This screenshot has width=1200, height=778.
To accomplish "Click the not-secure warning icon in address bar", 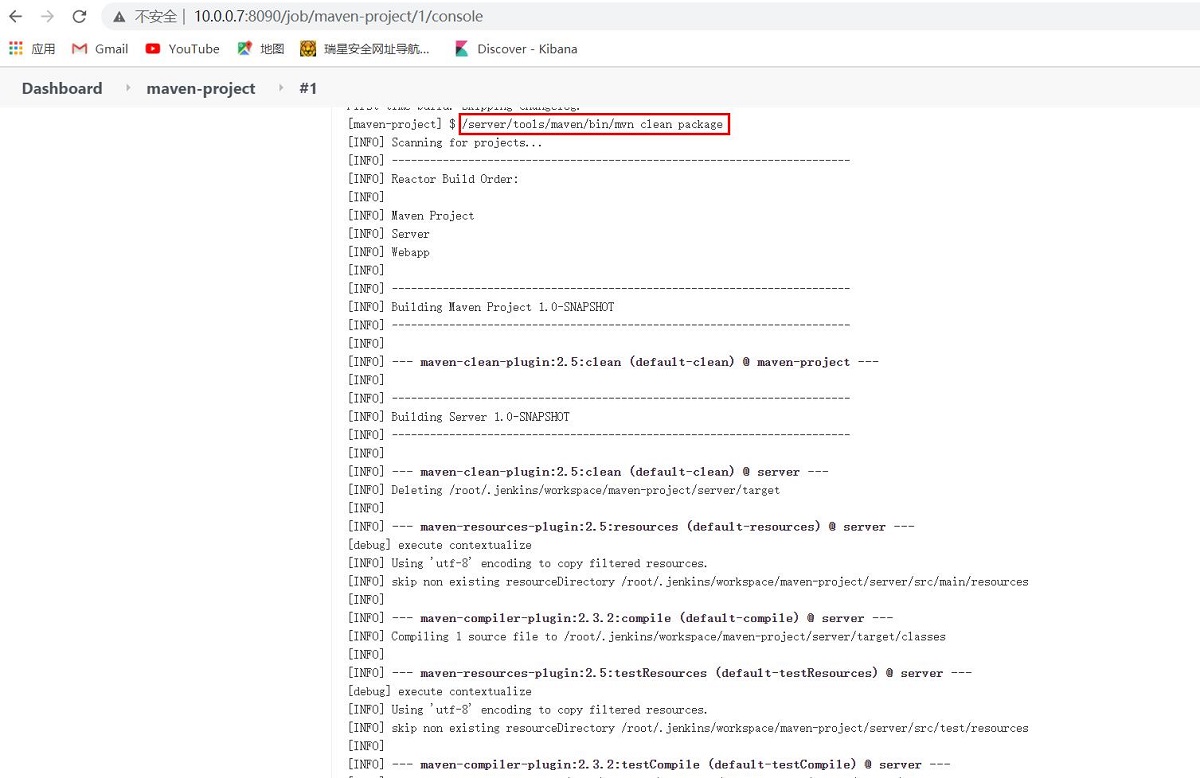I will click(x=120, y=17).
